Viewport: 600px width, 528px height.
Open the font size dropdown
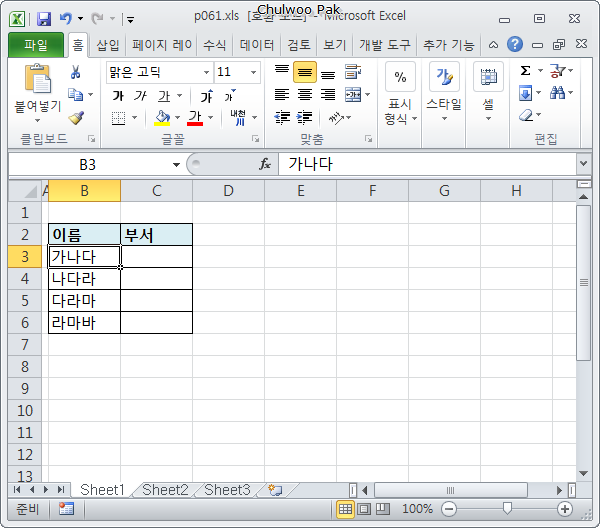pyautogui.click(x=253, y=72)
